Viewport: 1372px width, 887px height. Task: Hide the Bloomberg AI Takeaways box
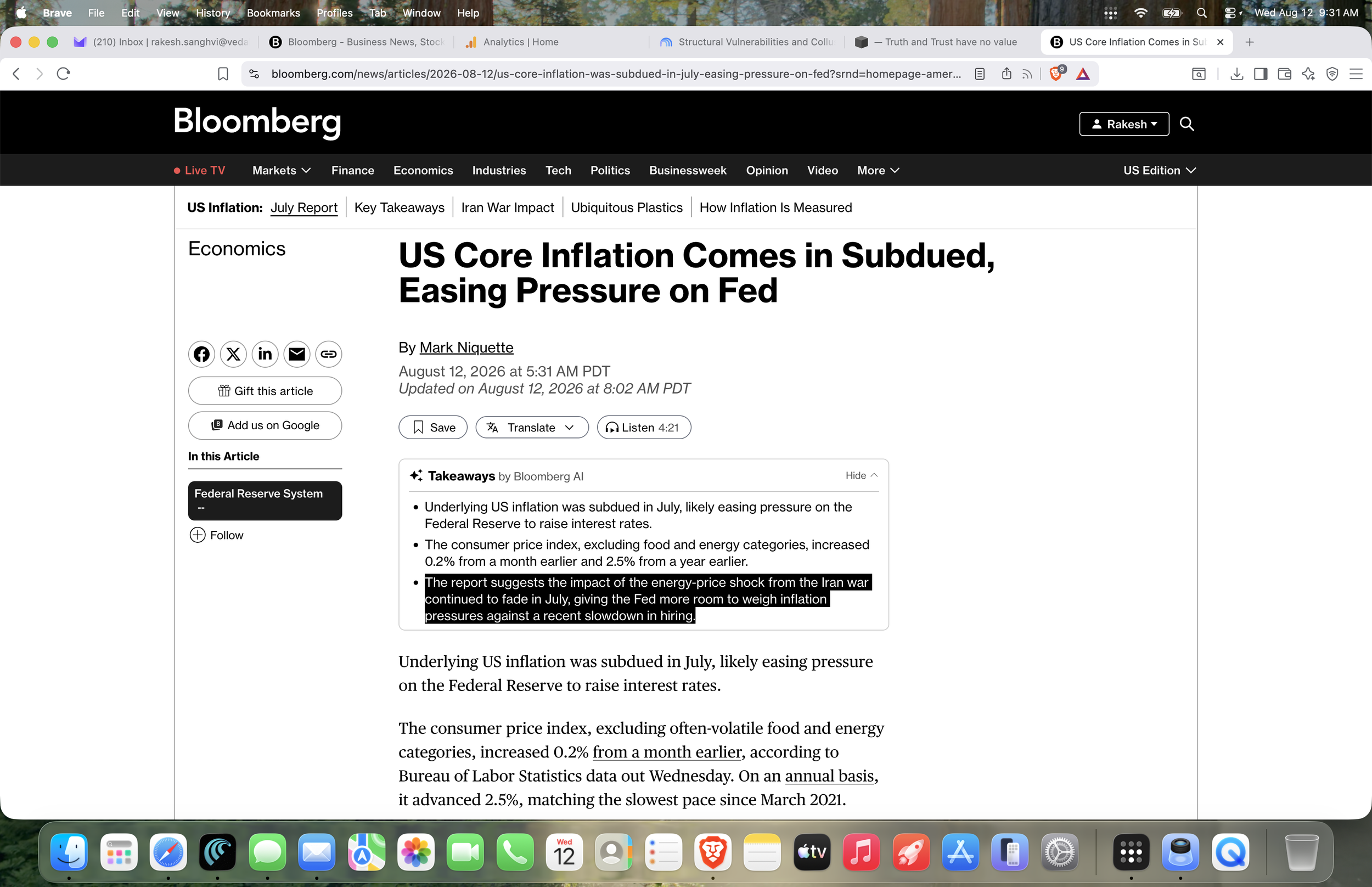861,475
